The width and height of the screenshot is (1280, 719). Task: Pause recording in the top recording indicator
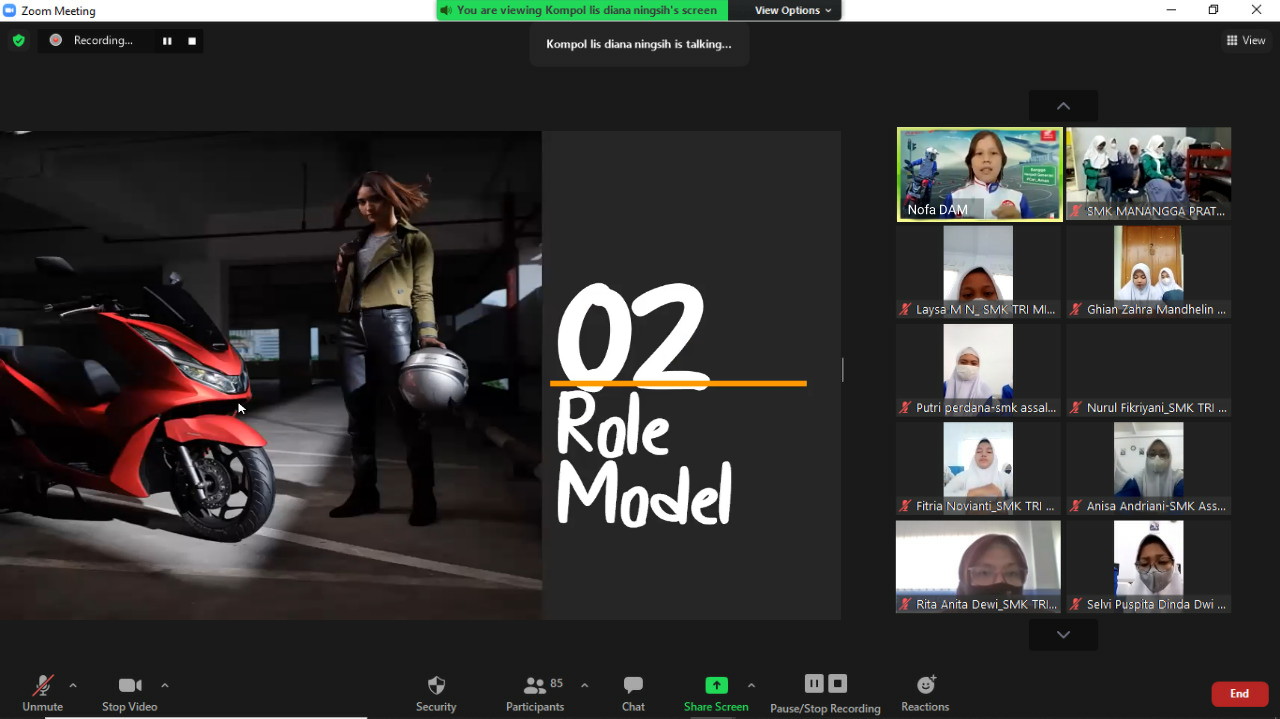pyautogui.click(x=167, y=41)
